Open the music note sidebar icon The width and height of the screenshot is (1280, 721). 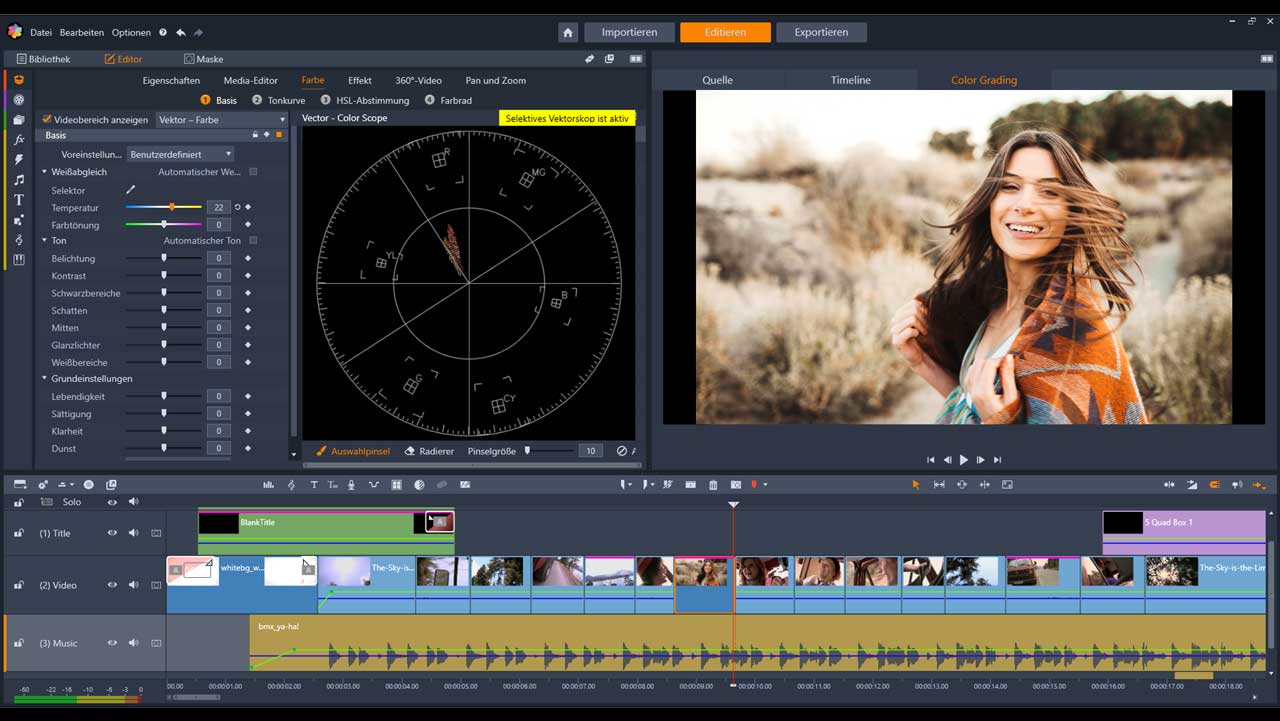(19, 180)
